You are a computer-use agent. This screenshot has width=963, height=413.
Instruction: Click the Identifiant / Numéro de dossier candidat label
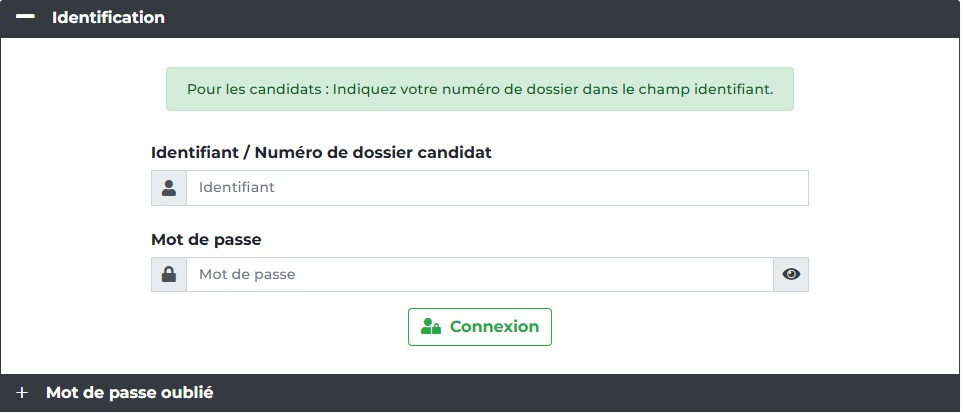coord(321,153)
